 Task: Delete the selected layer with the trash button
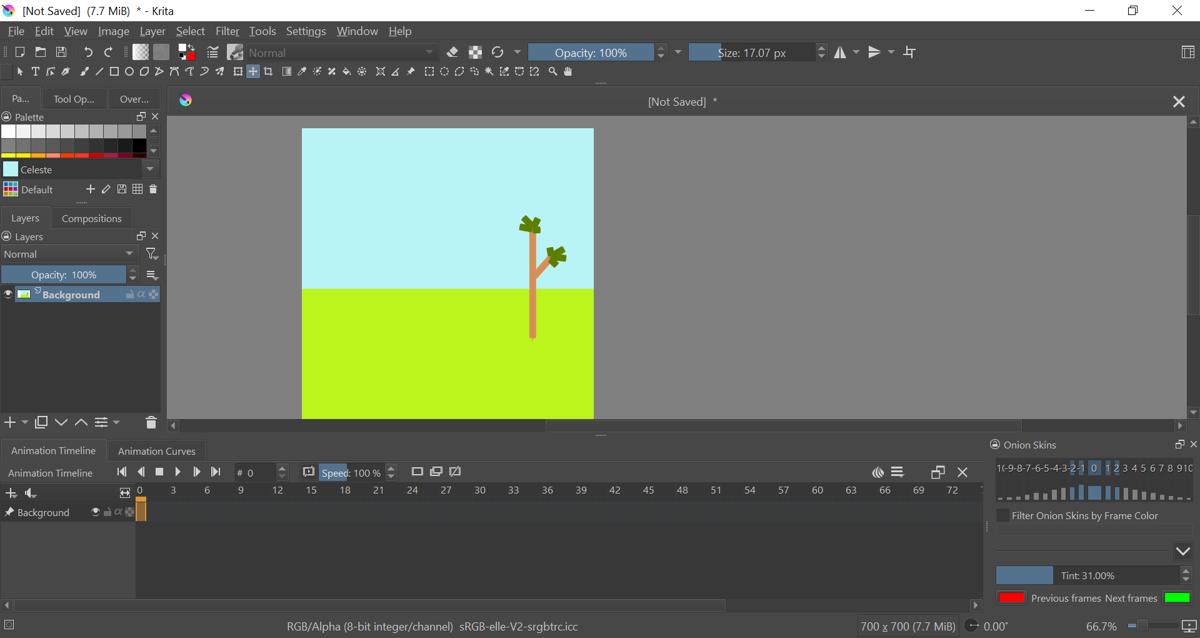(151, 422)
